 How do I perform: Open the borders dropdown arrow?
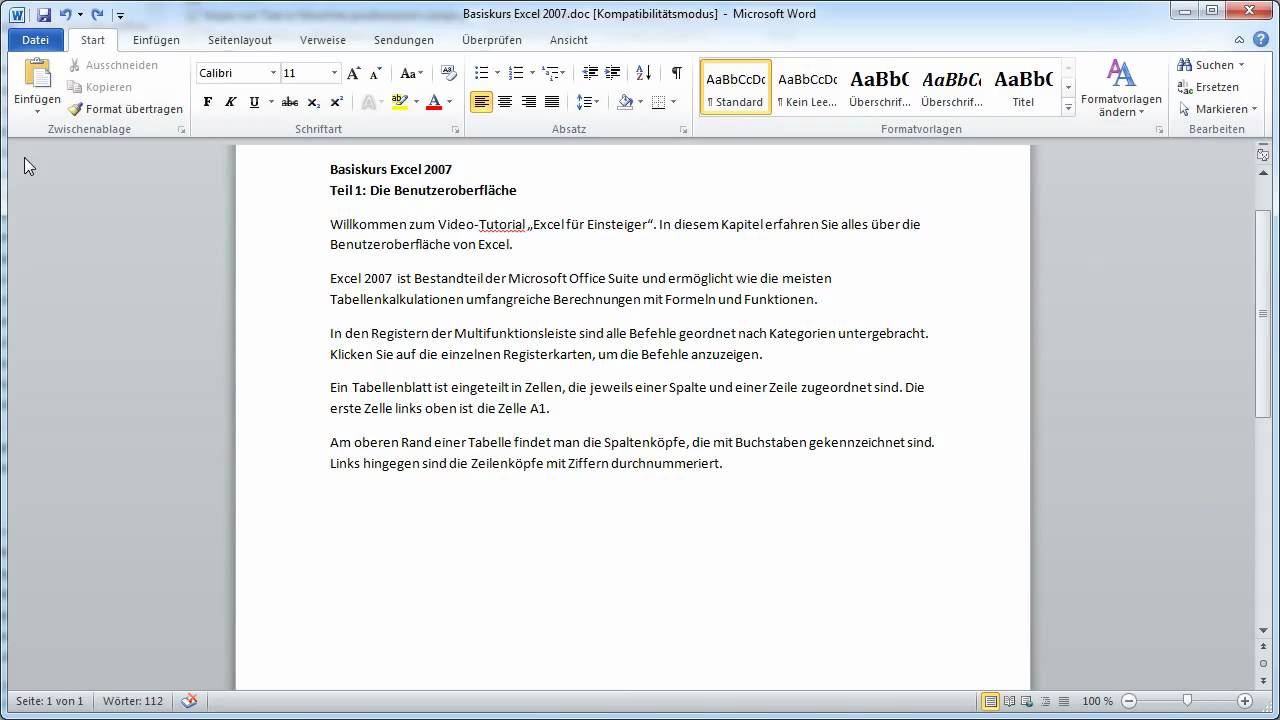click(x=673, y=102)
